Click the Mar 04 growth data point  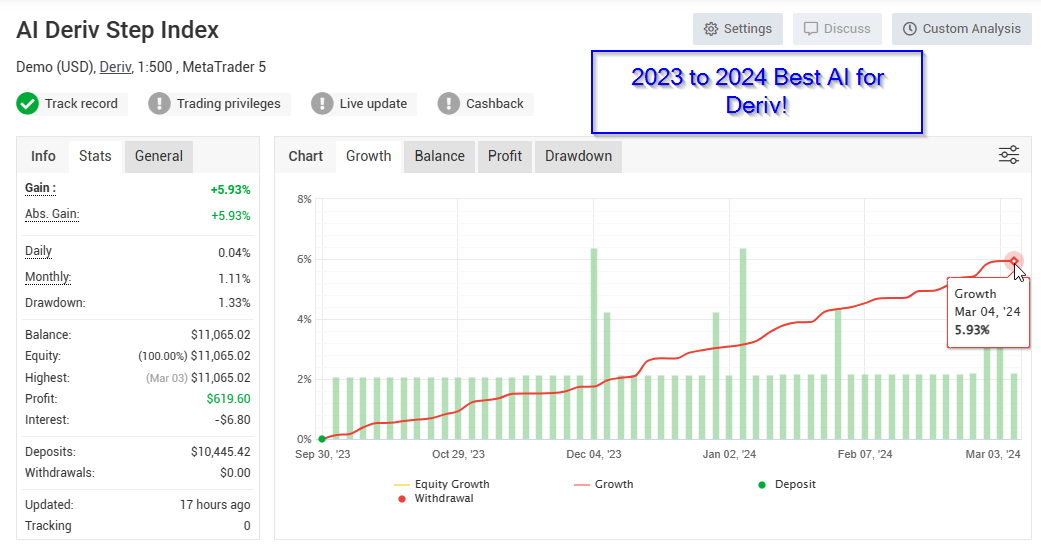point(1014,261)
